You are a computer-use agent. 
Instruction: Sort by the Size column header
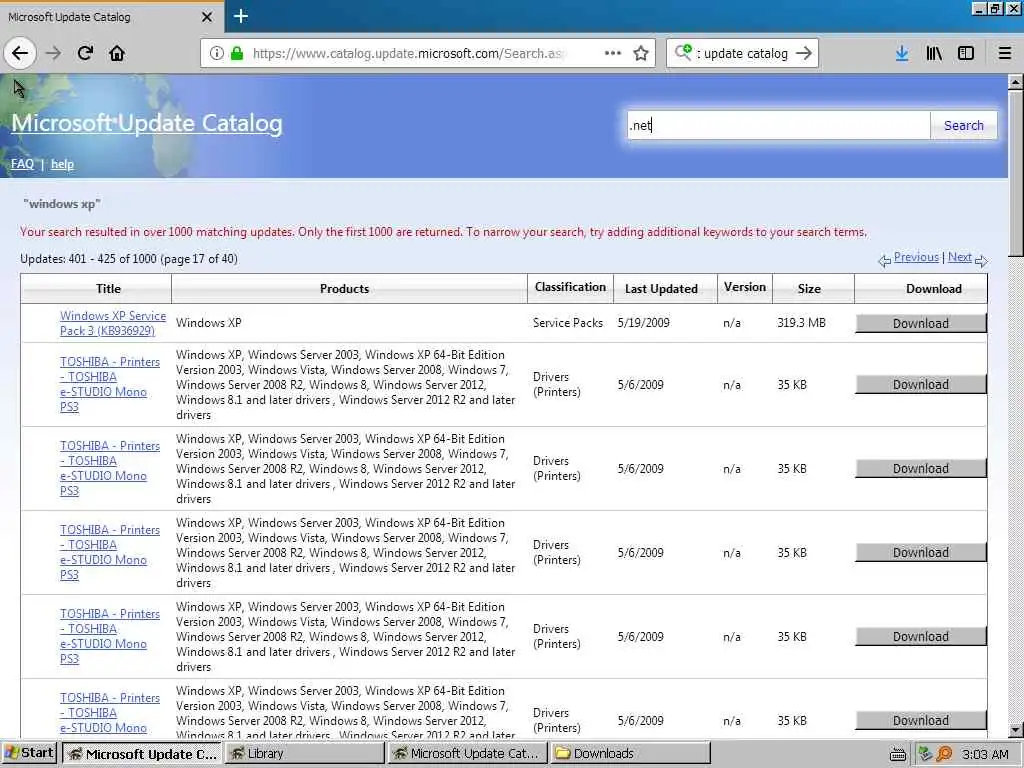808,289
